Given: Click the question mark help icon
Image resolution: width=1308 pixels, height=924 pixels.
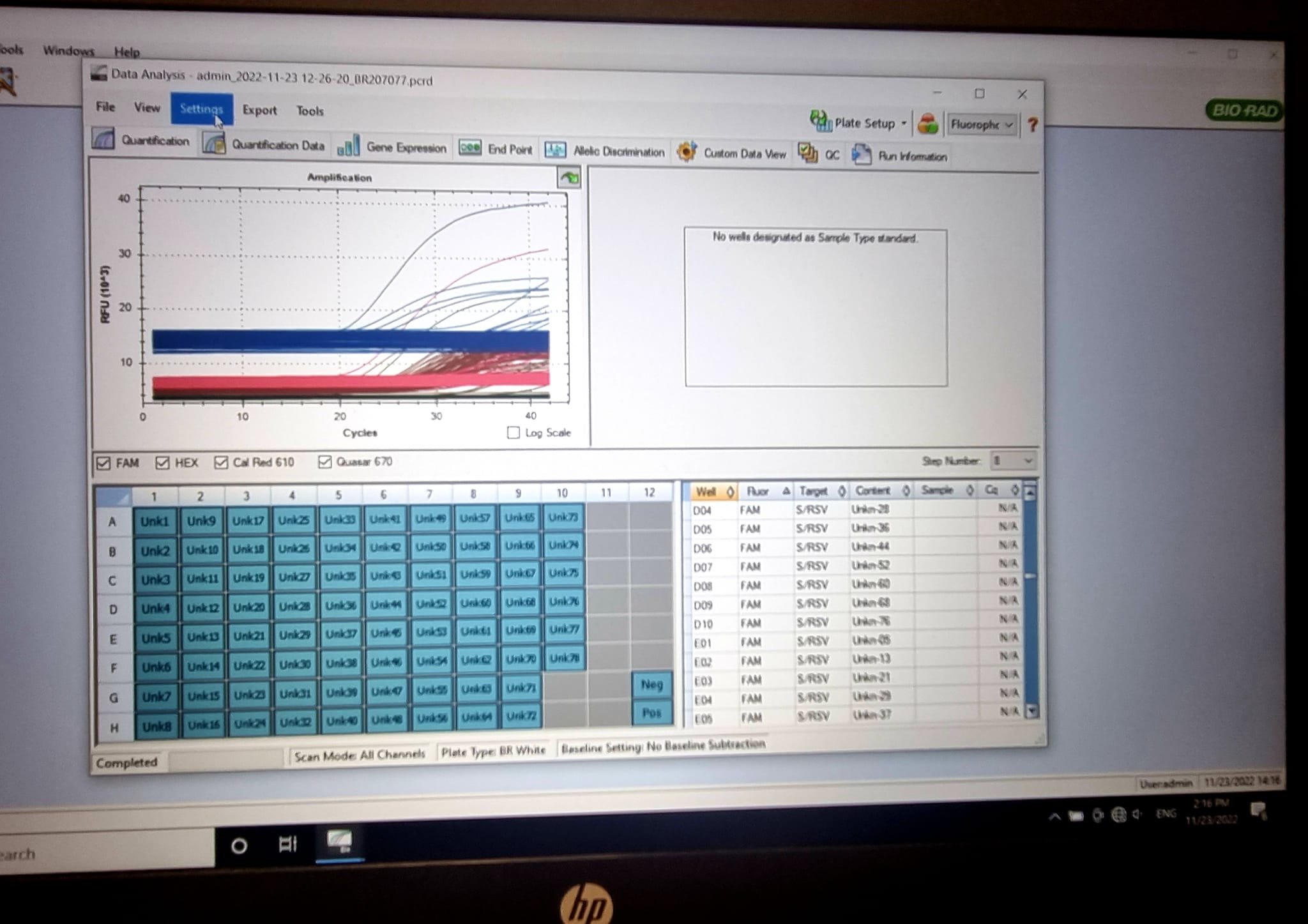Looking at the screenshot, I should tap(1032, 125).
